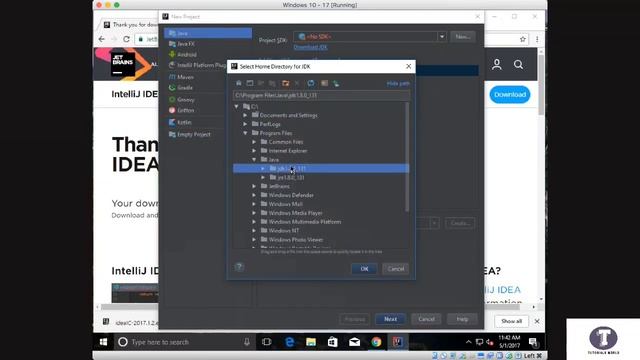This screenshot has height=360, width=640.
Task: Click the Hide path link
Action: pos(398,84)
